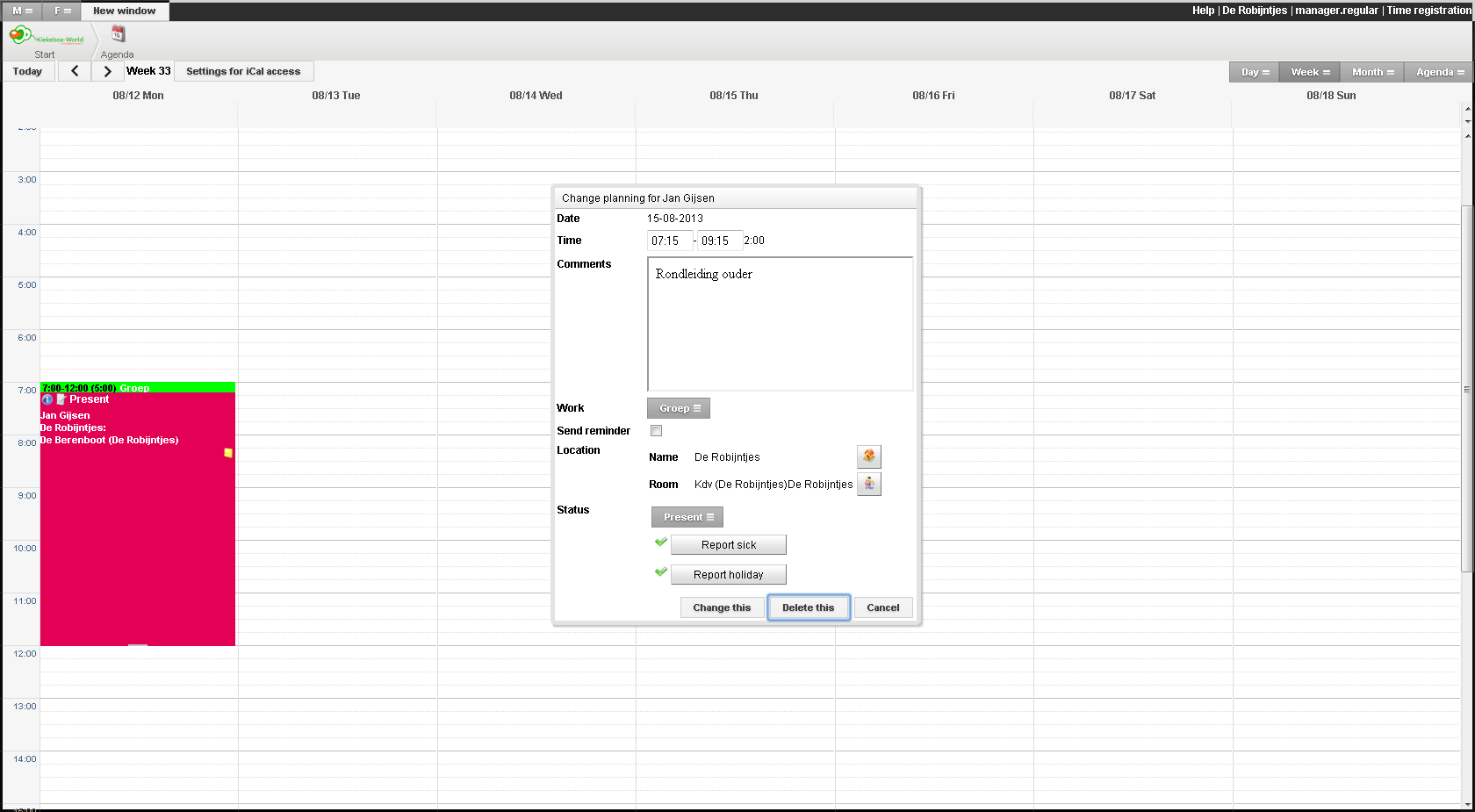Screen dimensions: 1475x812
Task: Switch to Day view
Action: (1254, 72)
